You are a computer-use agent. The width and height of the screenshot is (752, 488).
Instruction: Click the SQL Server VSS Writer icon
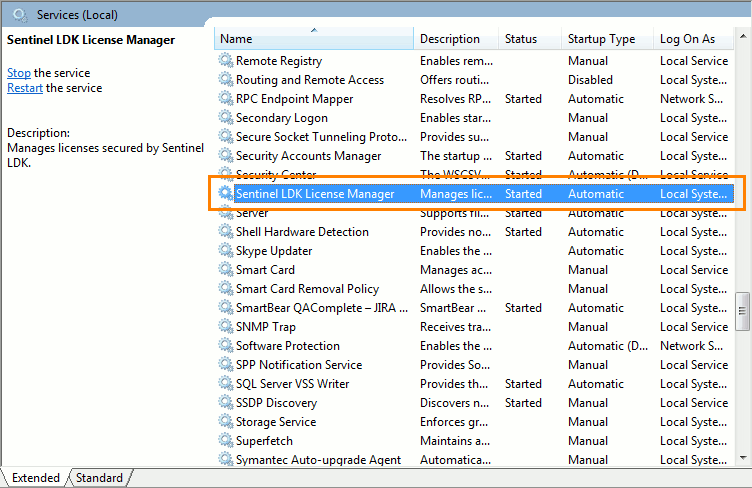click(226, 384)
